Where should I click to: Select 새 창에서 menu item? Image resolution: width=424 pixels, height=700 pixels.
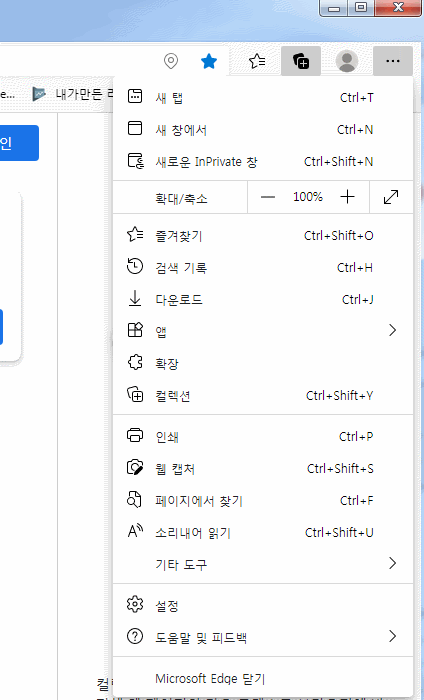[263, 129]
